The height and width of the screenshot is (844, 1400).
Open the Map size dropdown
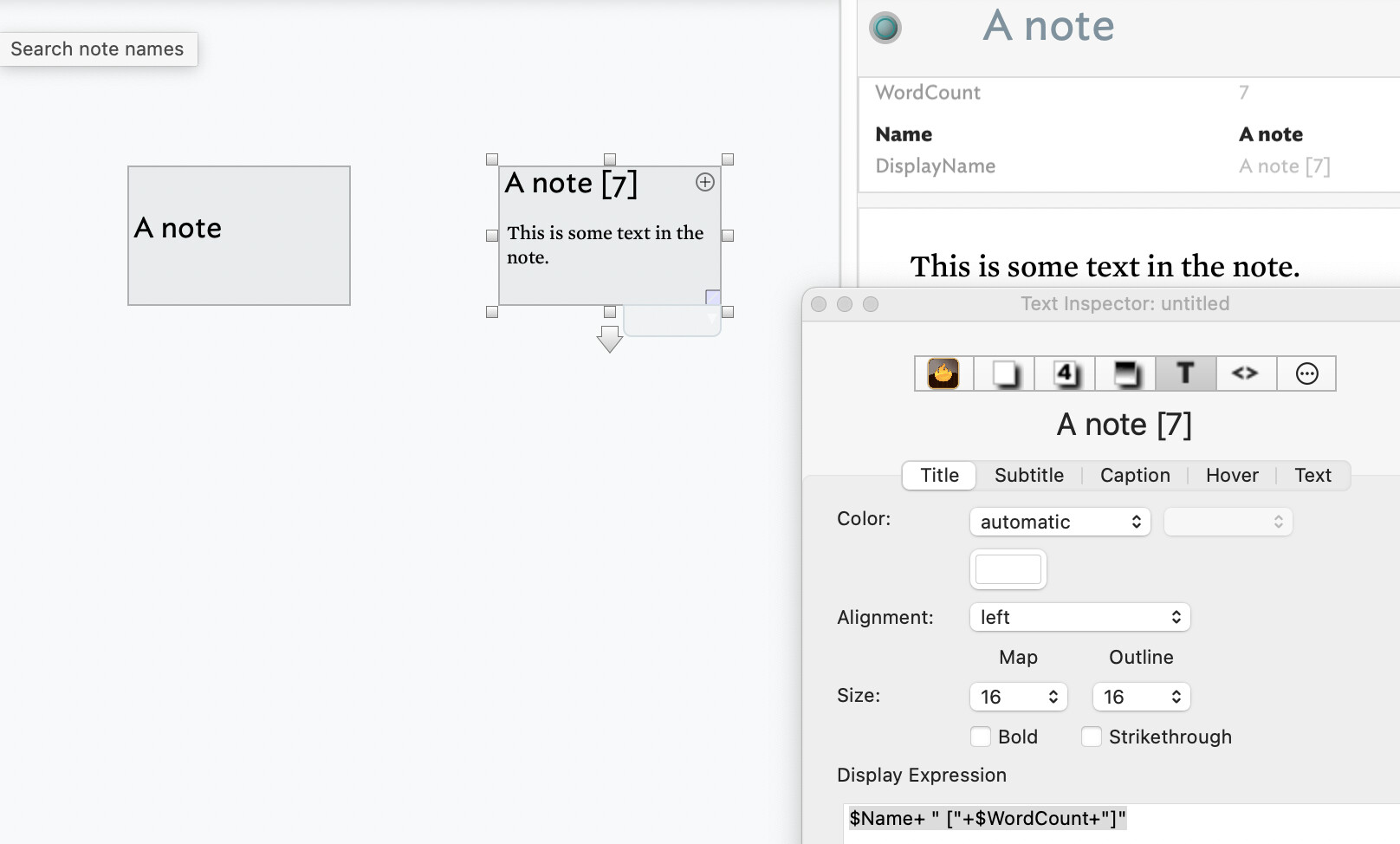(1018, 697)
